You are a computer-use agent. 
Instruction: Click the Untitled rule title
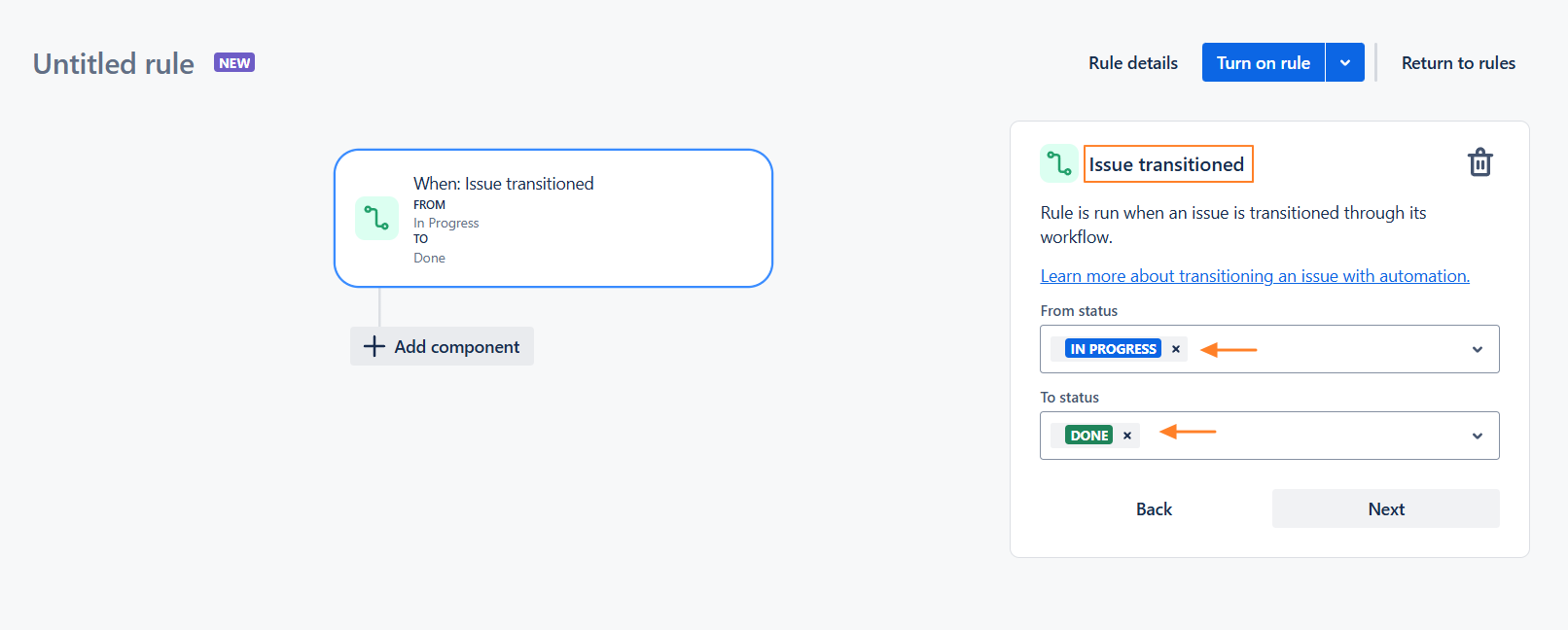tap(114, 64)
